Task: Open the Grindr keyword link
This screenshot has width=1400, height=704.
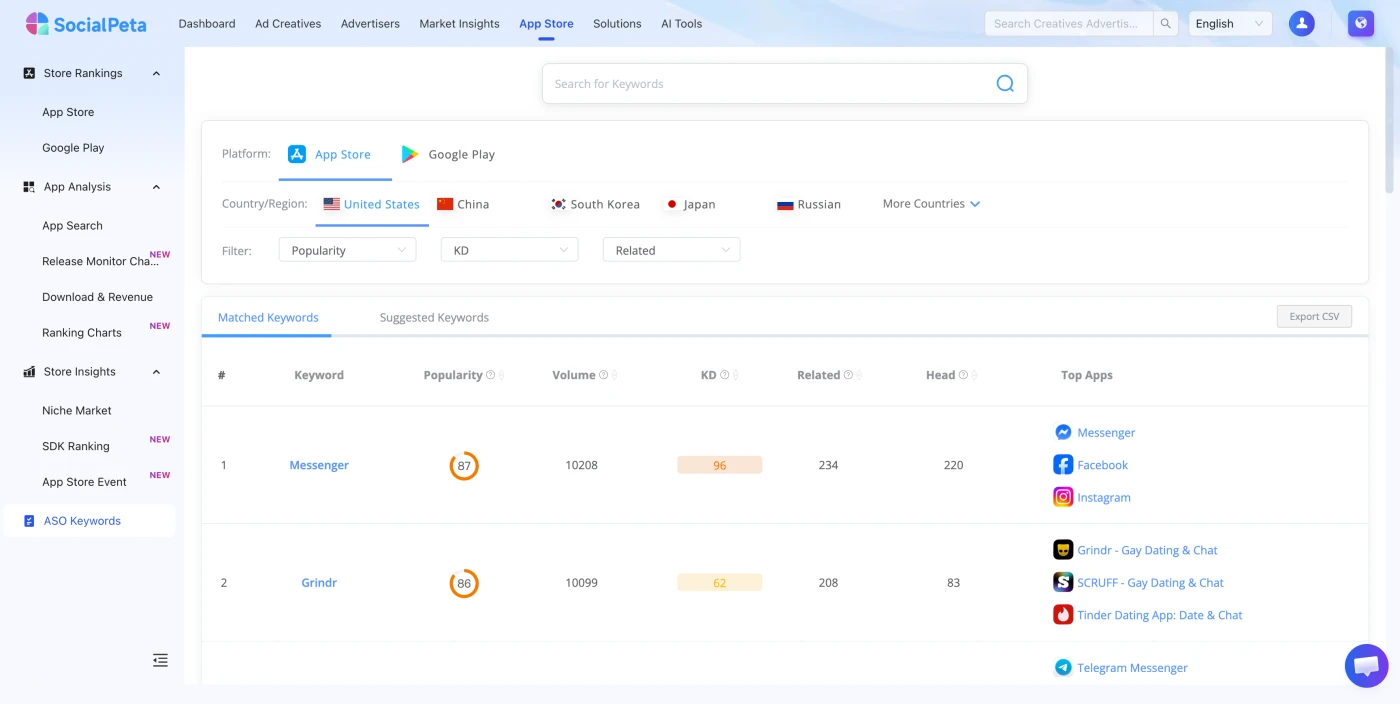Action: click(319, 583)
